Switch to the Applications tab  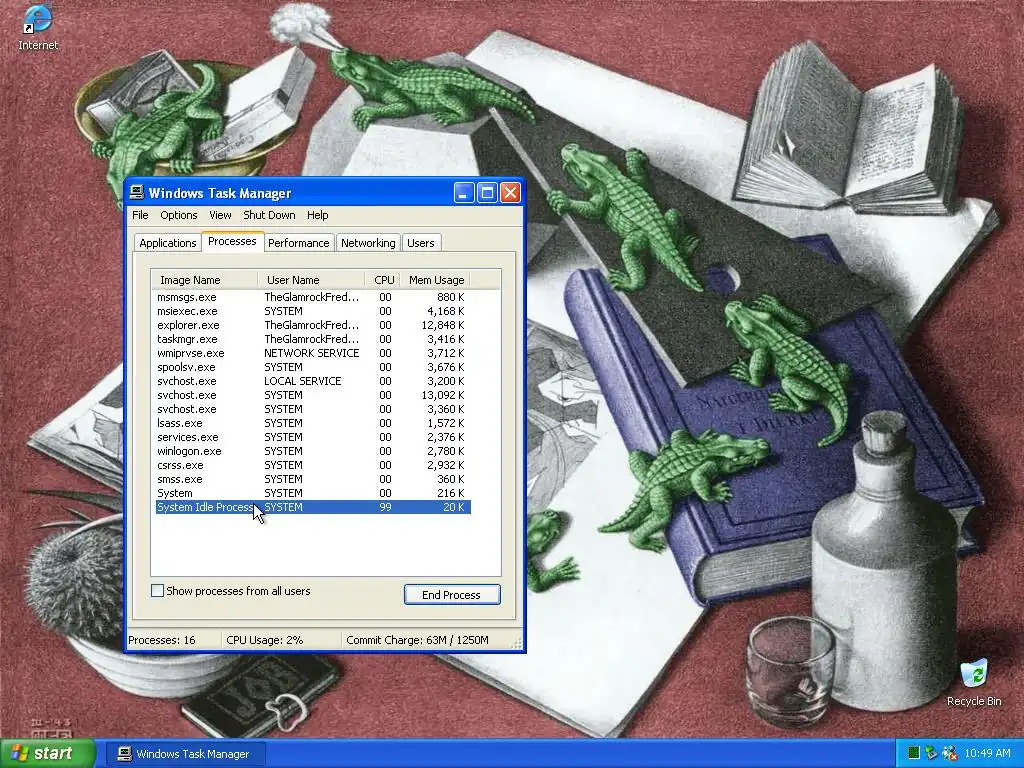[x=167, y=243]
